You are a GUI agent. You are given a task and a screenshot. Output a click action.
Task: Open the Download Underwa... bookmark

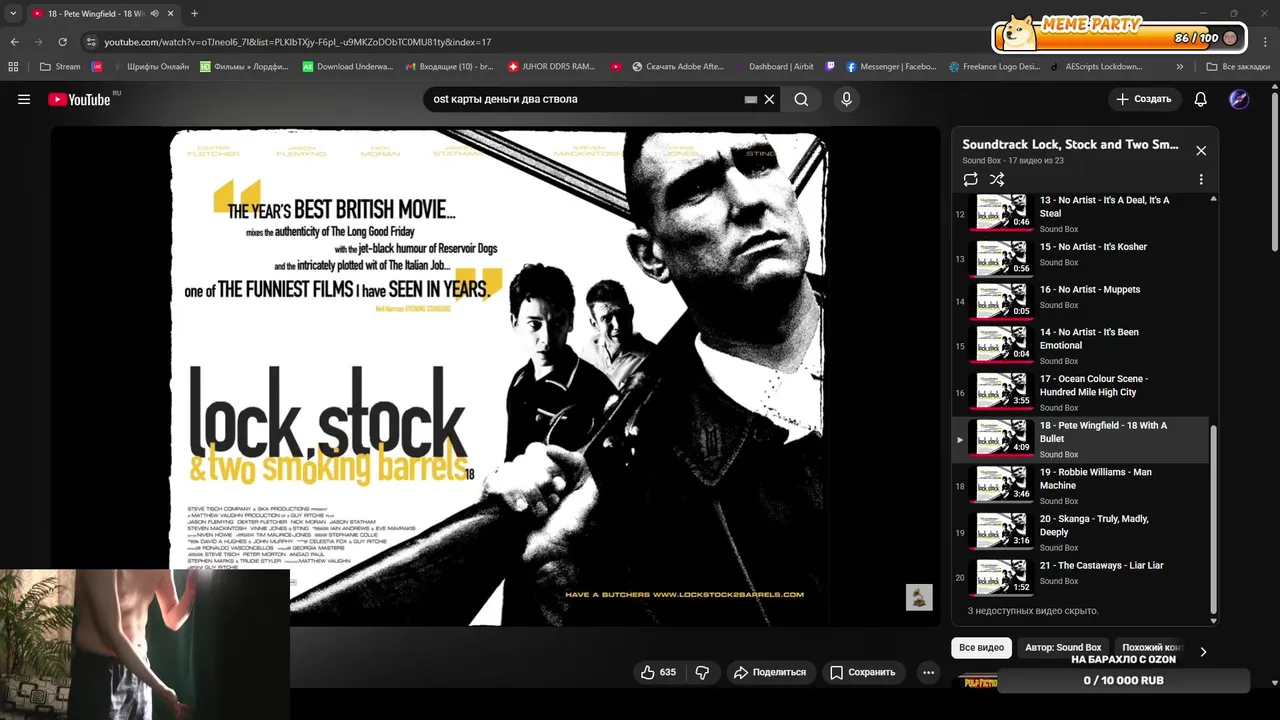click(x=348, y=67)
